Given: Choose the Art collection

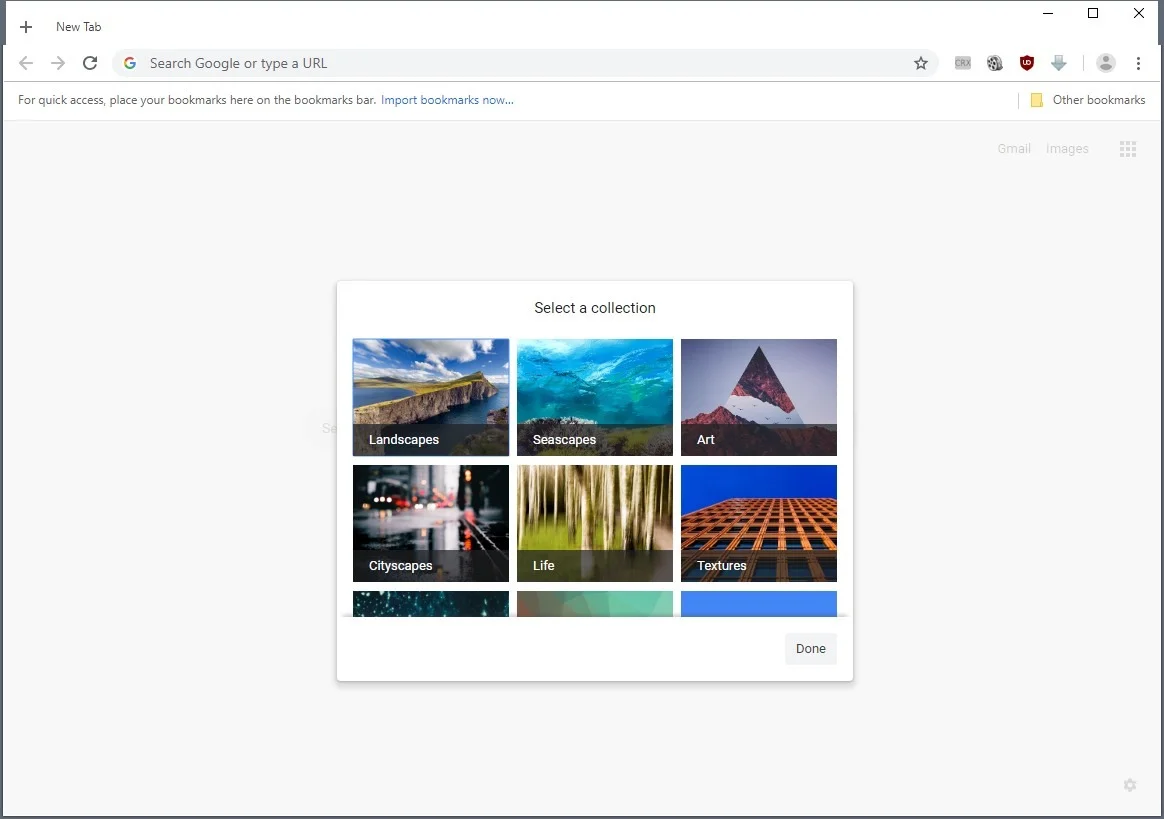Looking at the screenshot, I should click(759, 397).
